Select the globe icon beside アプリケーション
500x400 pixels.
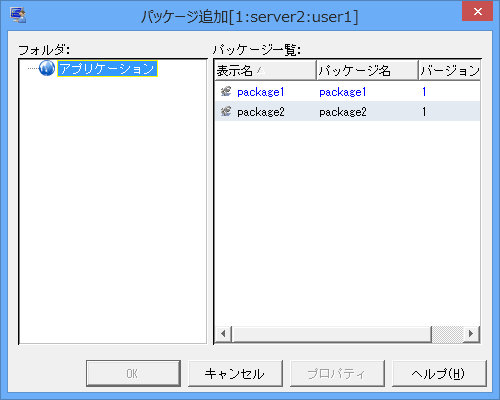(47, 68)
